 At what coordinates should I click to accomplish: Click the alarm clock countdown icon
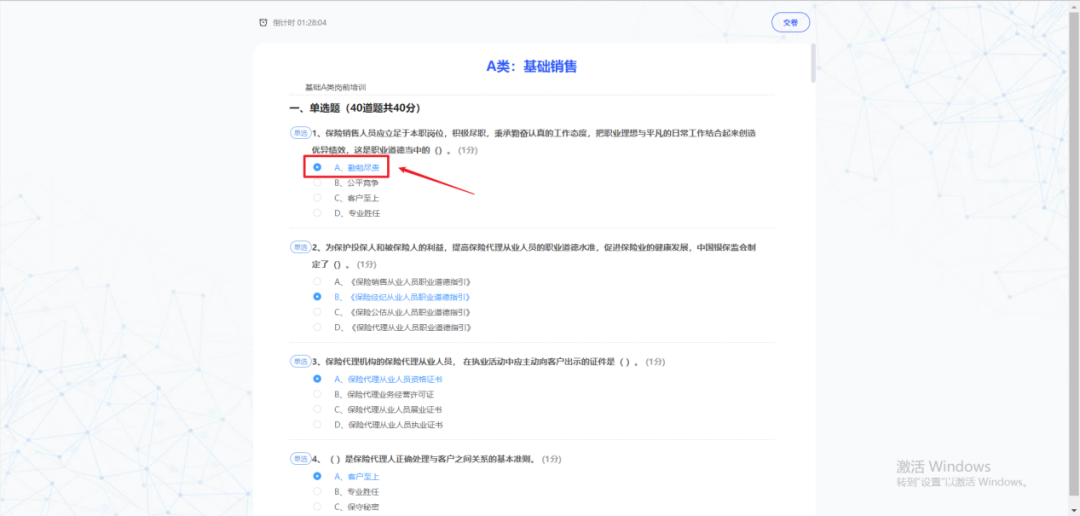click(263, 23)
